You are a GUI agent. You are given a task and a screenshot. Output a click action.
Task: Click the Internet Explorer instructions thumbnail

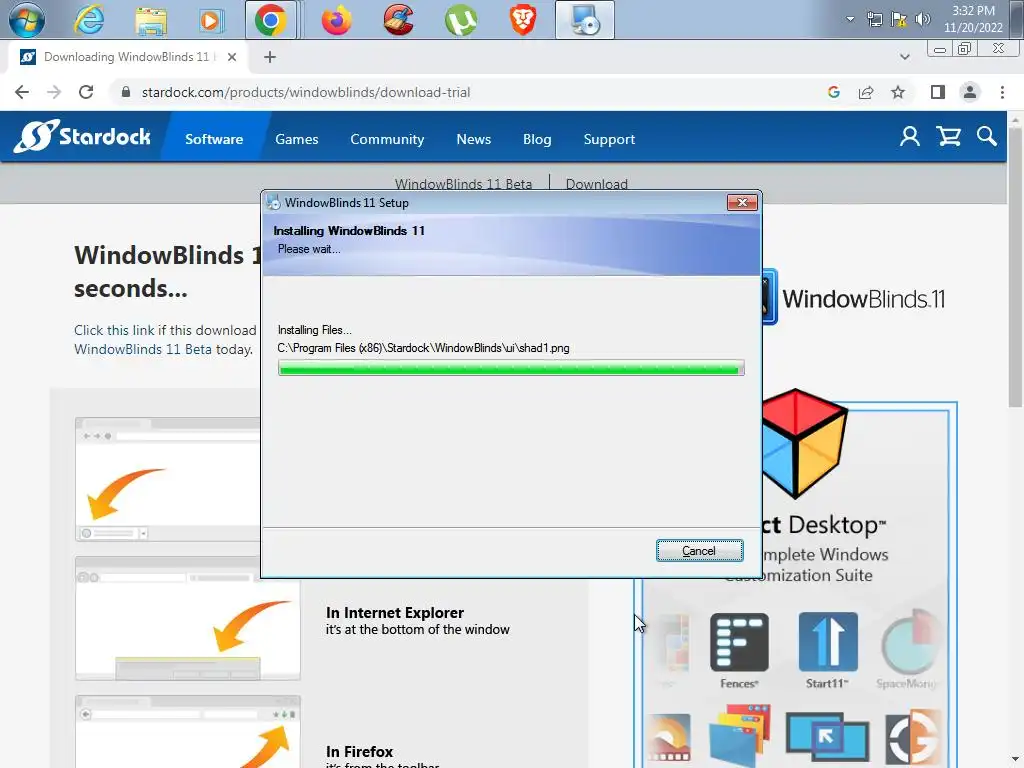point(187,618)
